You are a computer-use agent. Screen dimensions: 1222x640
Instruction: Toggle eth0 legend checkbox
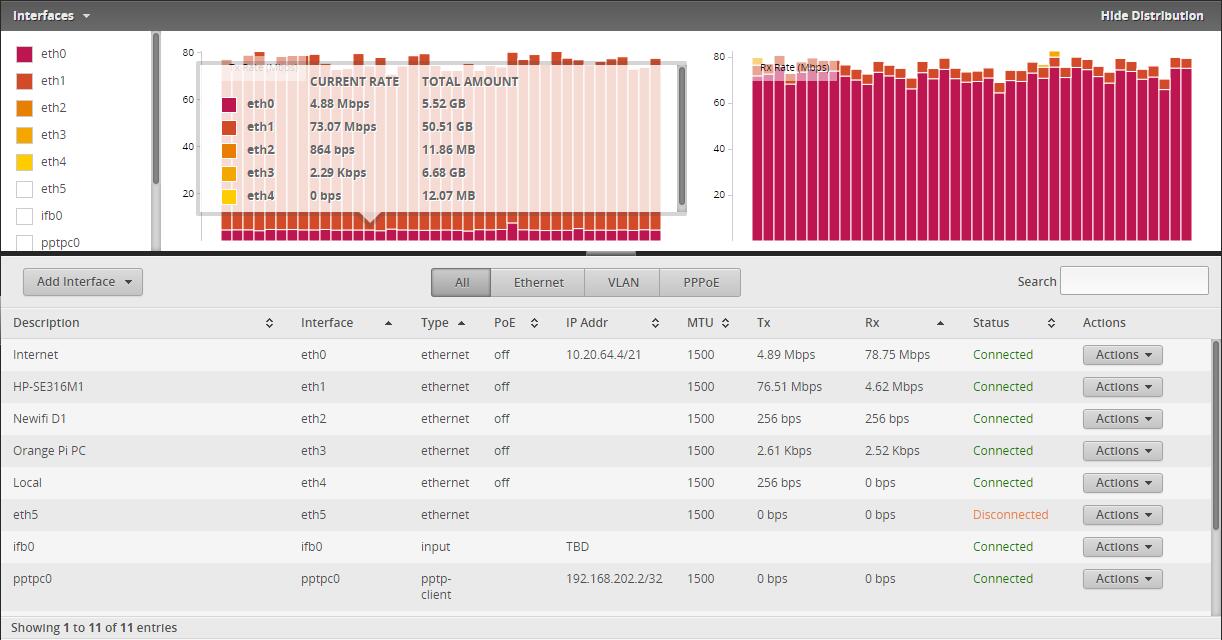[24, 54]
